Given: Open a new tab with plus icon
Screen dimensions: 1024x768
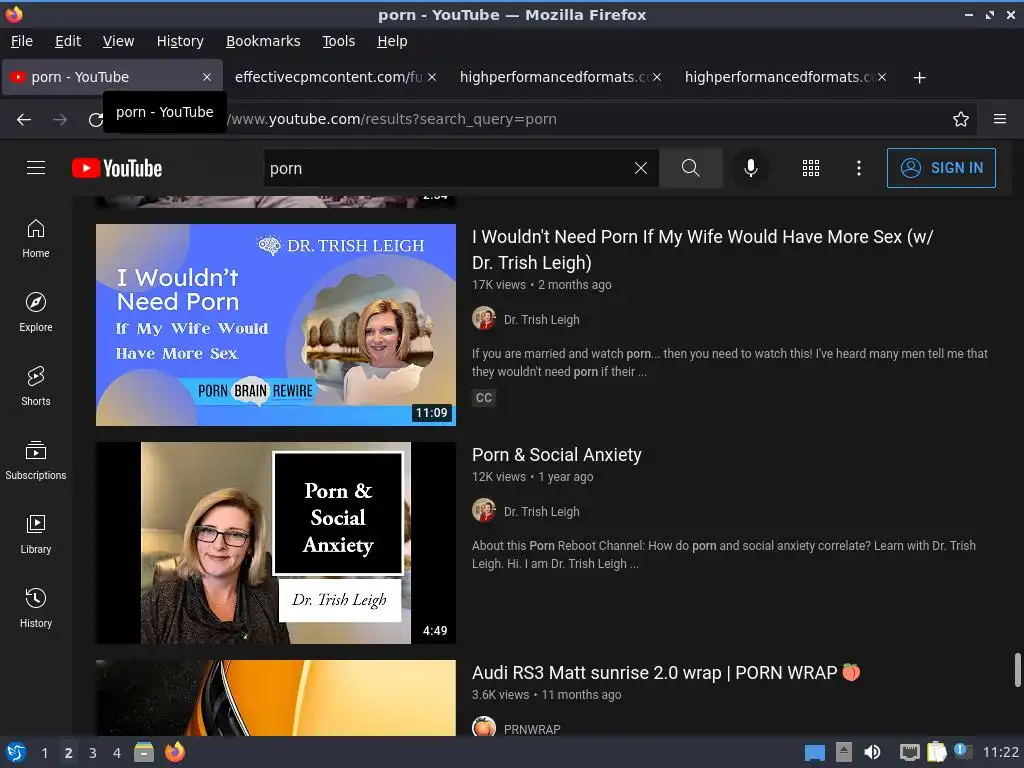Looking at the screenshot, I should click(920, 78).
